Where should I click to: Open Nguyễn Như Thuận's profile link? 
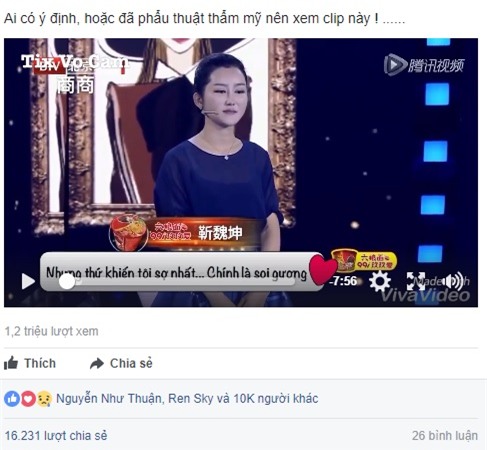[x=108, y=399]
